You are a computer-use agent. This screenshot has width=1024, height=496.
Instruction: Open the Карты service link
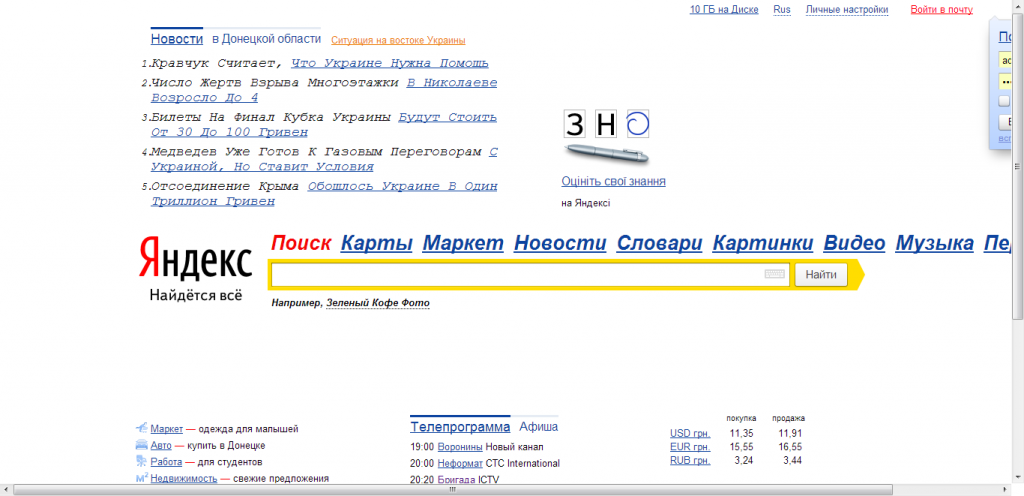(377, 243)
